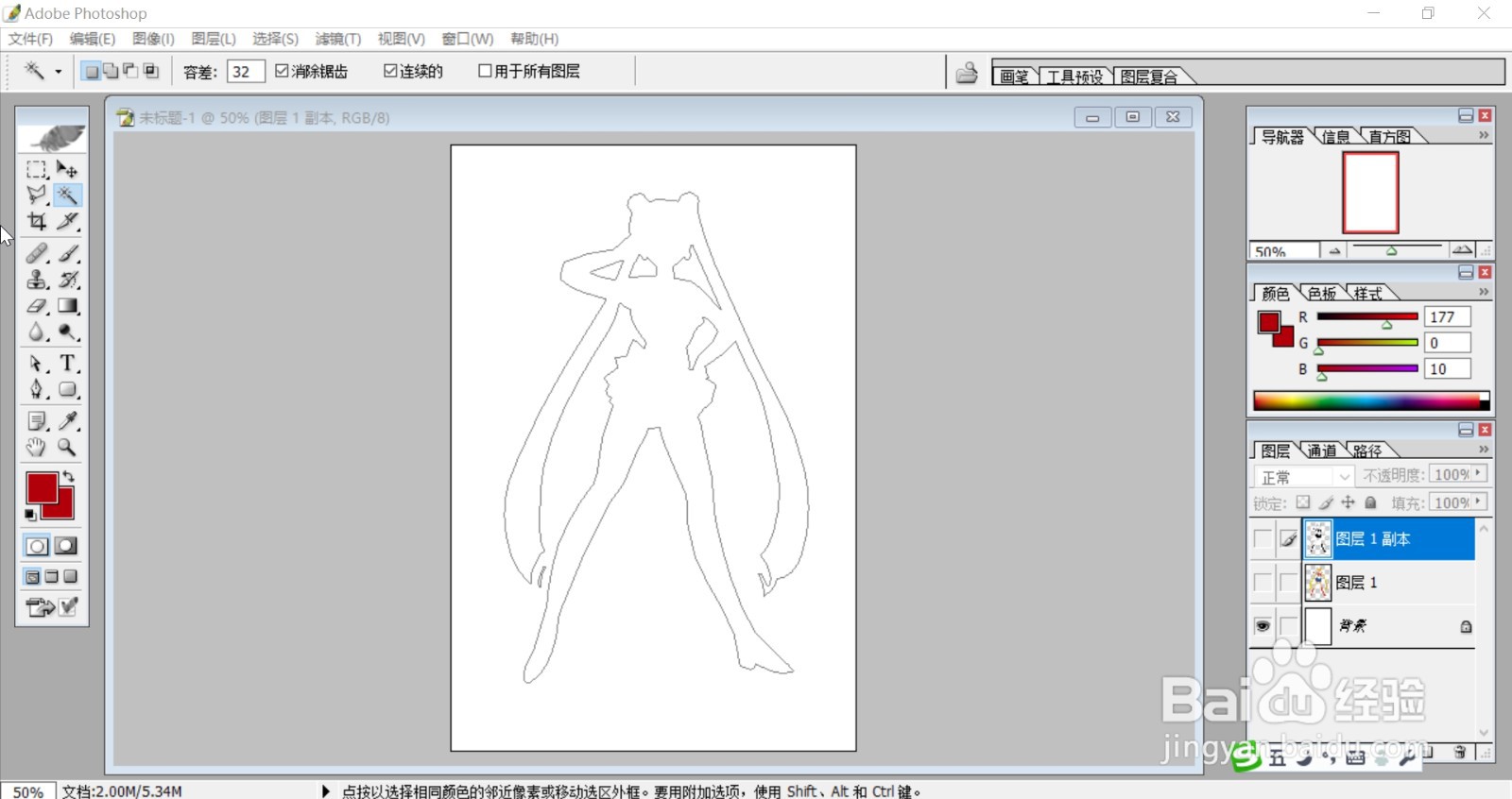Open the 文件(F) menu
The image size is (1512, 799).
point(30,39)
